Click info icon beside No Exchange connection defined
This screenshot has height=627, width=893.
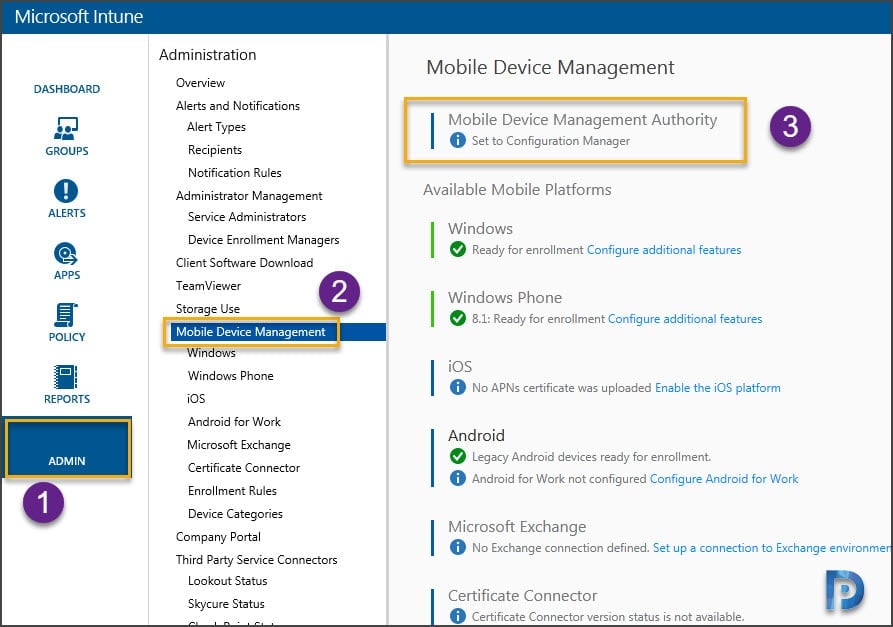[x=457, y=547]
